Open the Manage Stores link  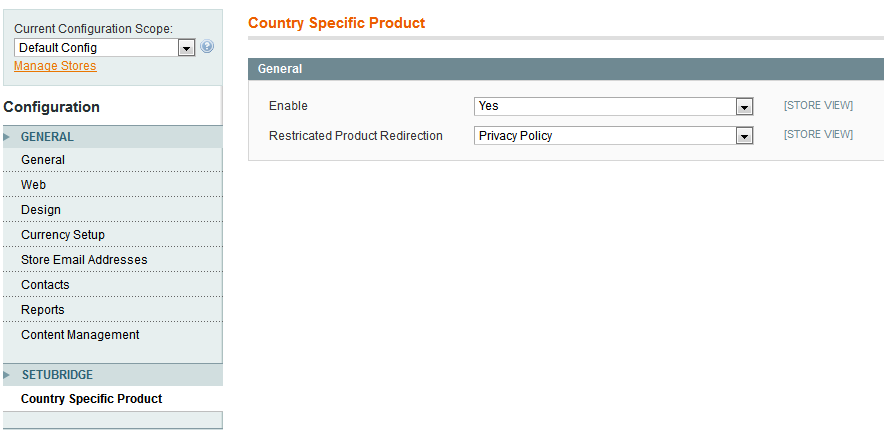click(55, 66)
